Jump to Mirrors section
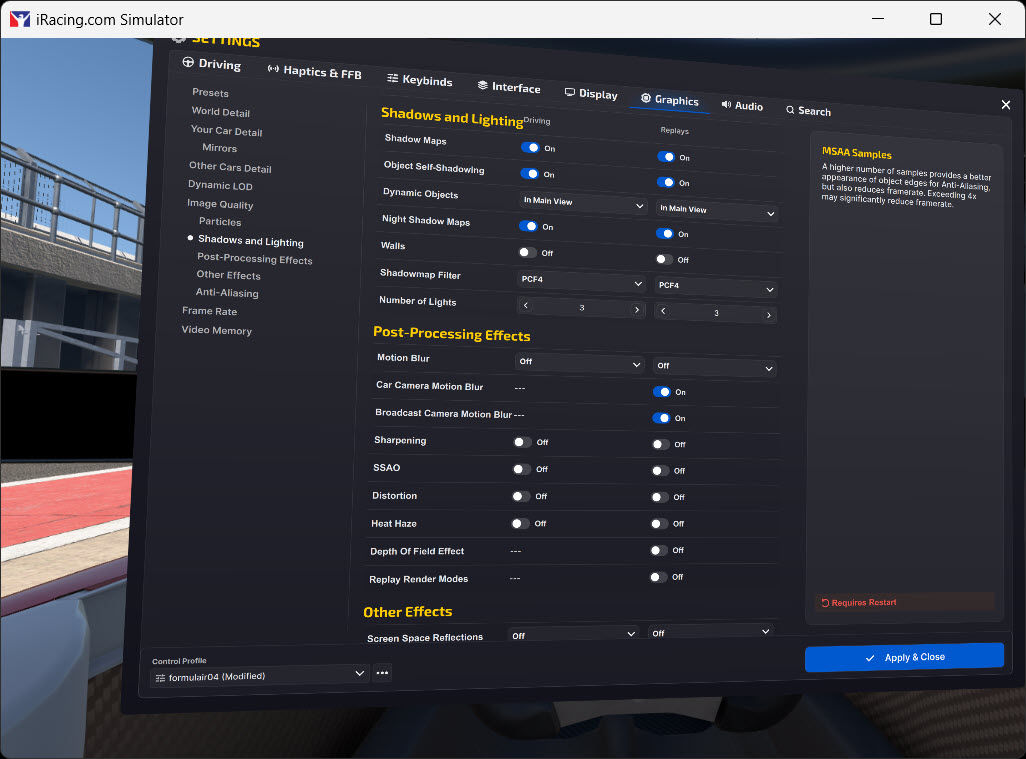 pos(219,148)
